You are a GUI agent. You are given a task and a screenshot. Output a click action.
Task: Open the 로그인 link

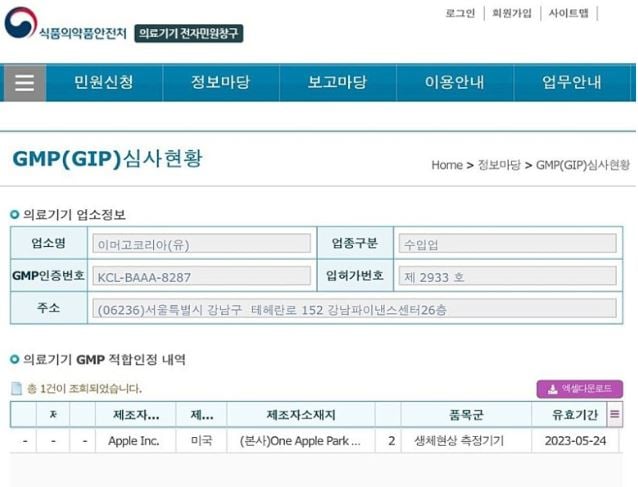[x=460, y=13]
